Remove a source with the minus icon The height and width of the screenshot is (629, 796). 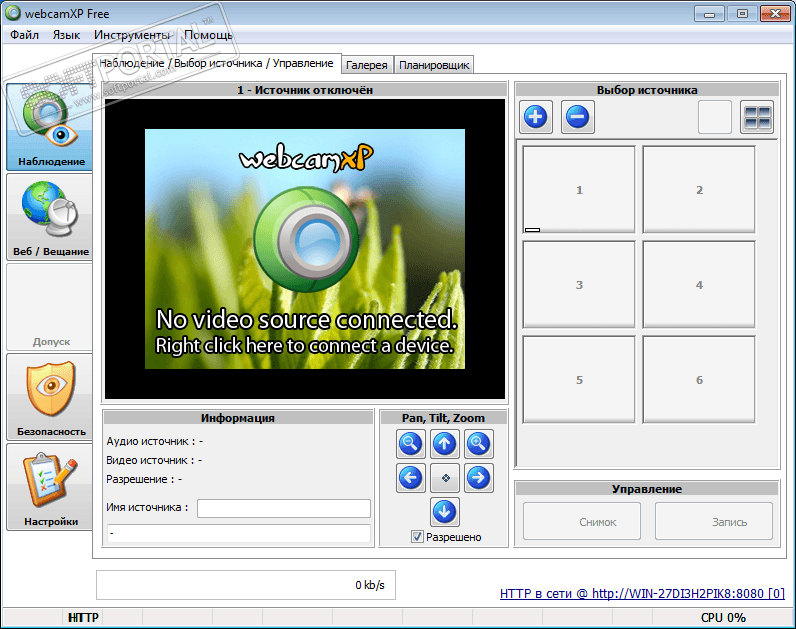pyautogui.click(x=578, y=117)
